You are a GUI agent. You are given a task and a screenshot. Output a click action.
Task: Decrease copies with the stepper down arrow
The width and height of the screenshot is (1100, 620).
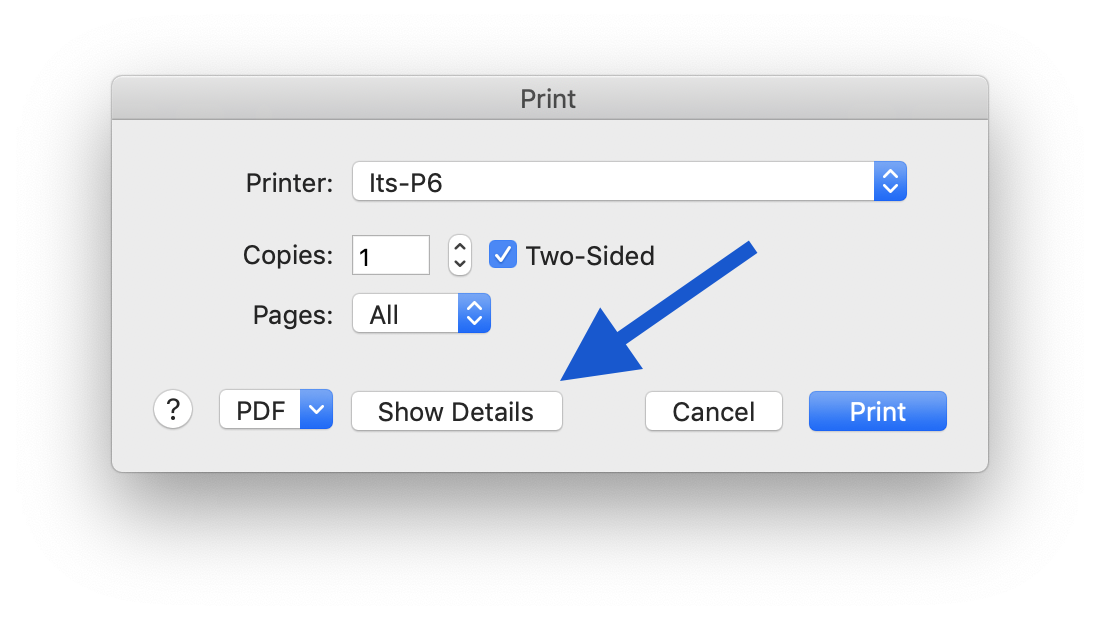coord(459,265)
